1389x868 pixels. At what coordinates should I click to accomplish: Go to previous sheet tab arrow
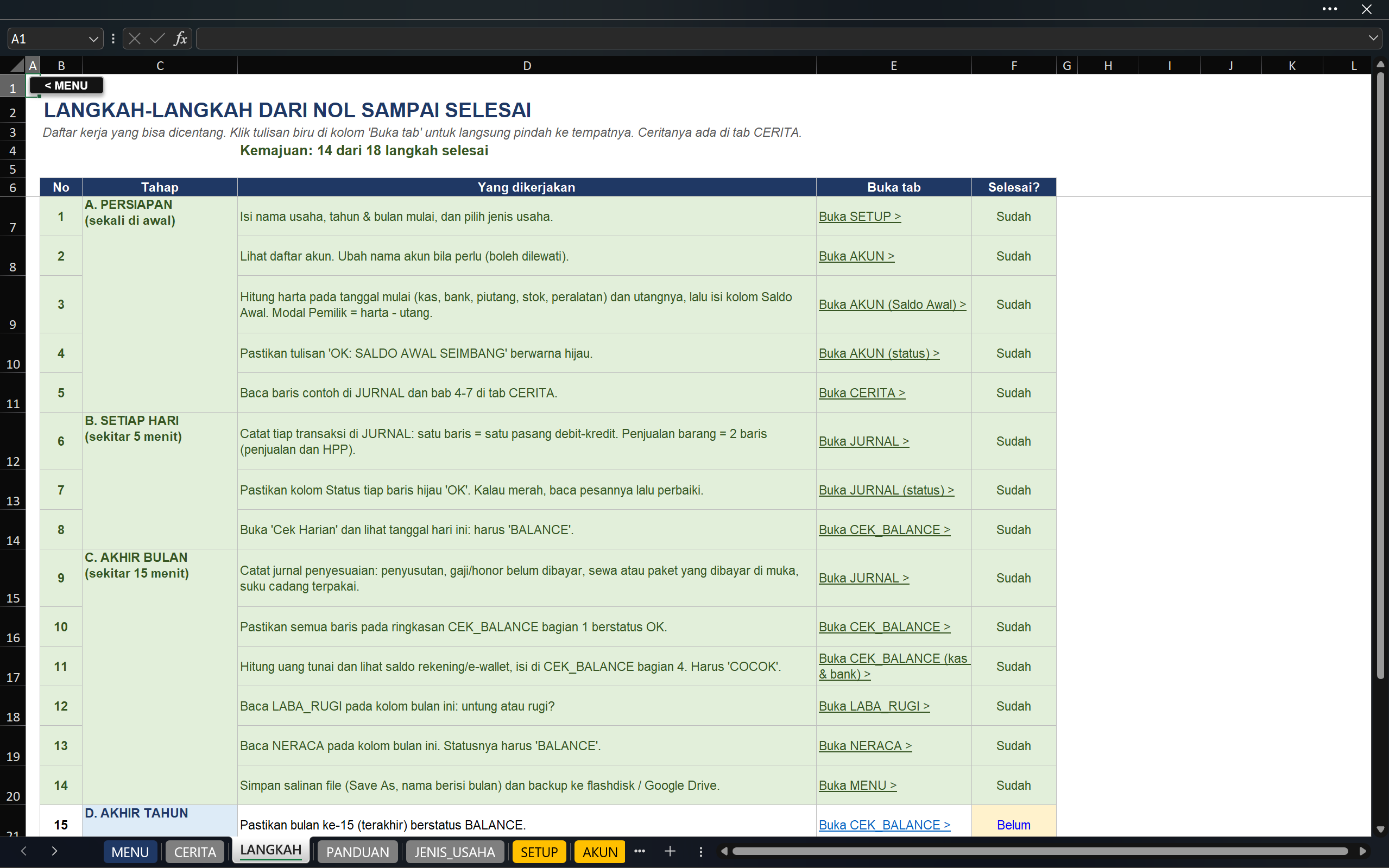(23, 851)
